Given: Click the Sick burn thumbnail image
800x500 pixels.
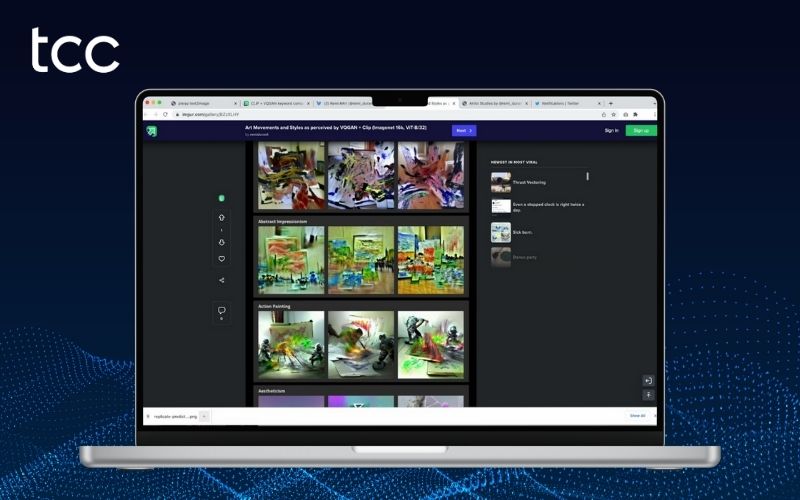Looking at the screenshot, I should click(501, 232).
